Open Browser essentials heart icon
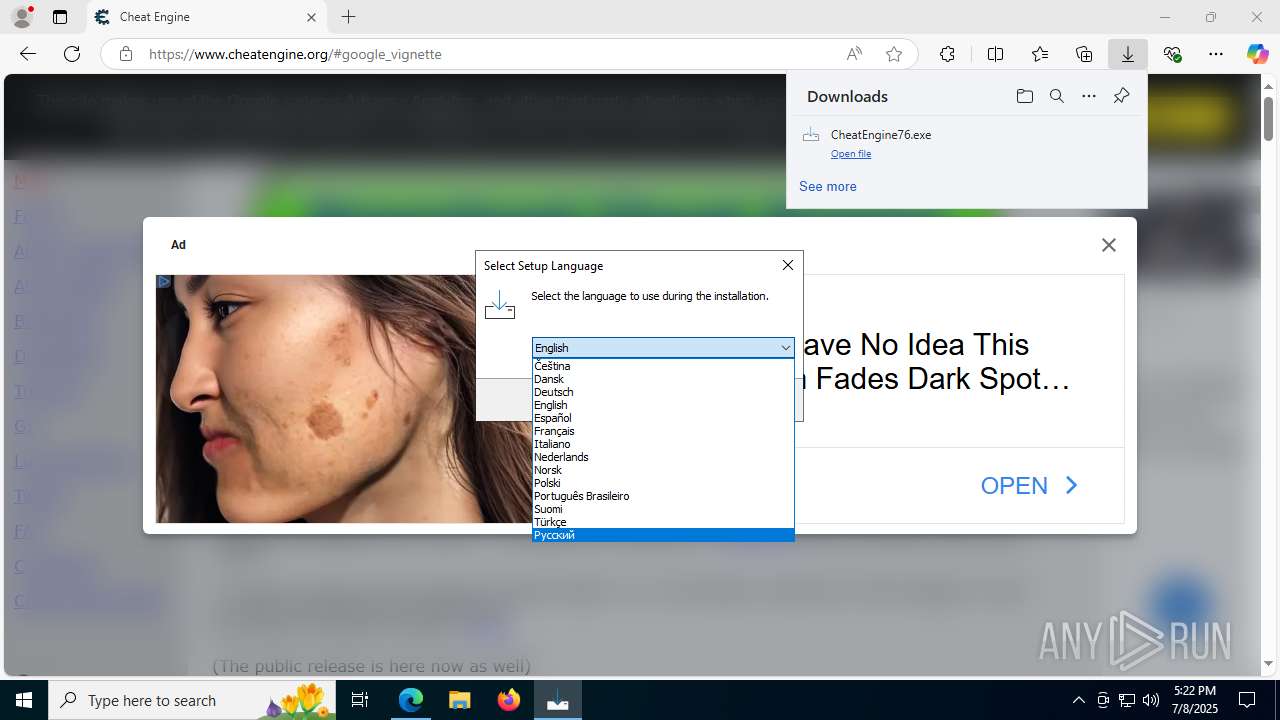The width and height of the screenshot is (1280, 720). point(1172,54)
